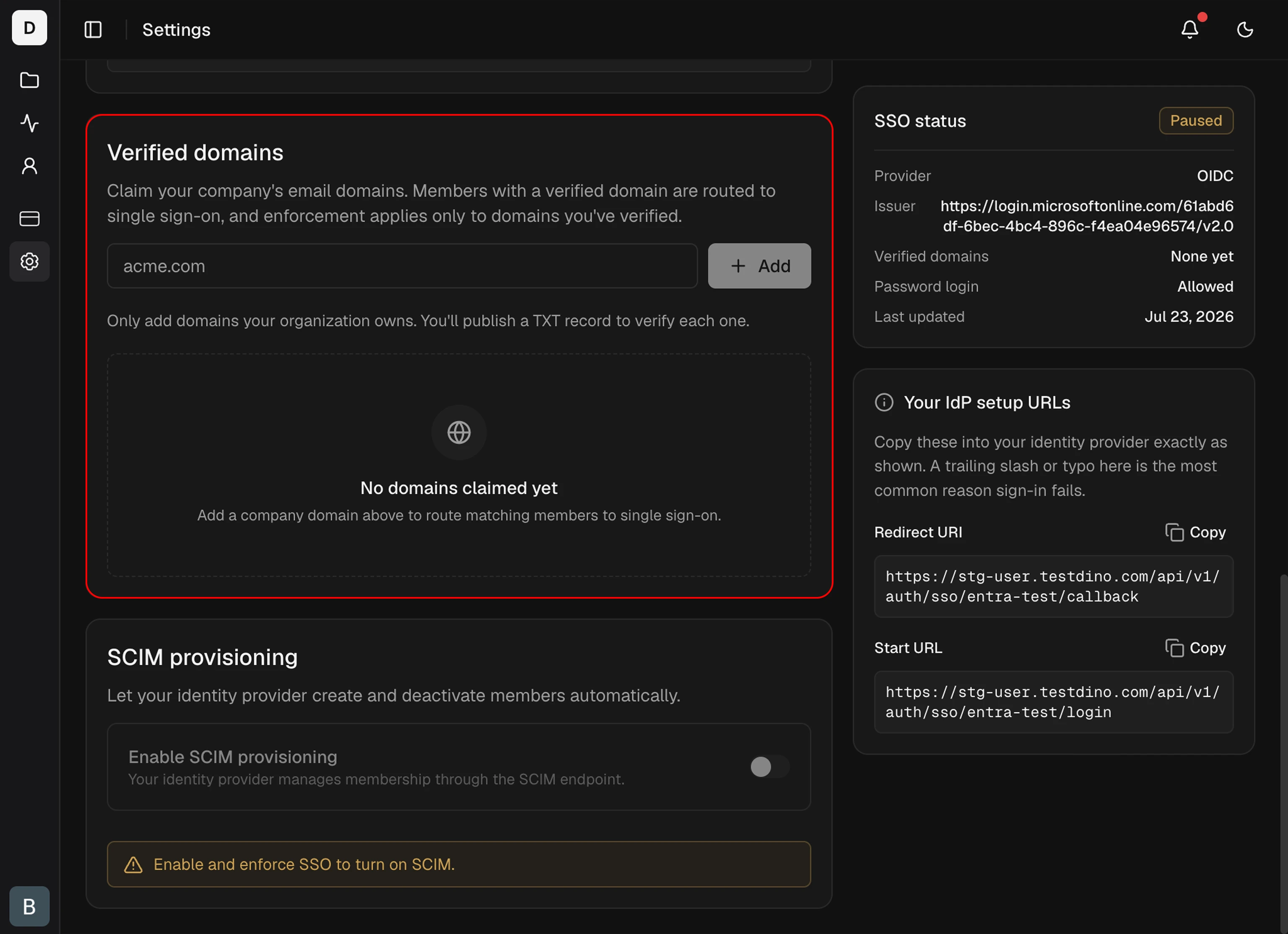
Task: Click the 'Jul 23, 2026' last updated value
Action: coord(1189,317)
